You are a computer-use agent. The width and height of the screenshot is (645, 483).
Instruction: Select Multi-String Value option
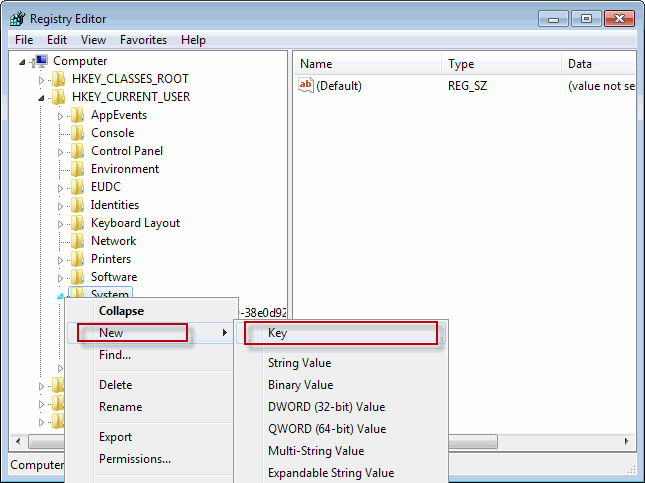pos(341,451)
